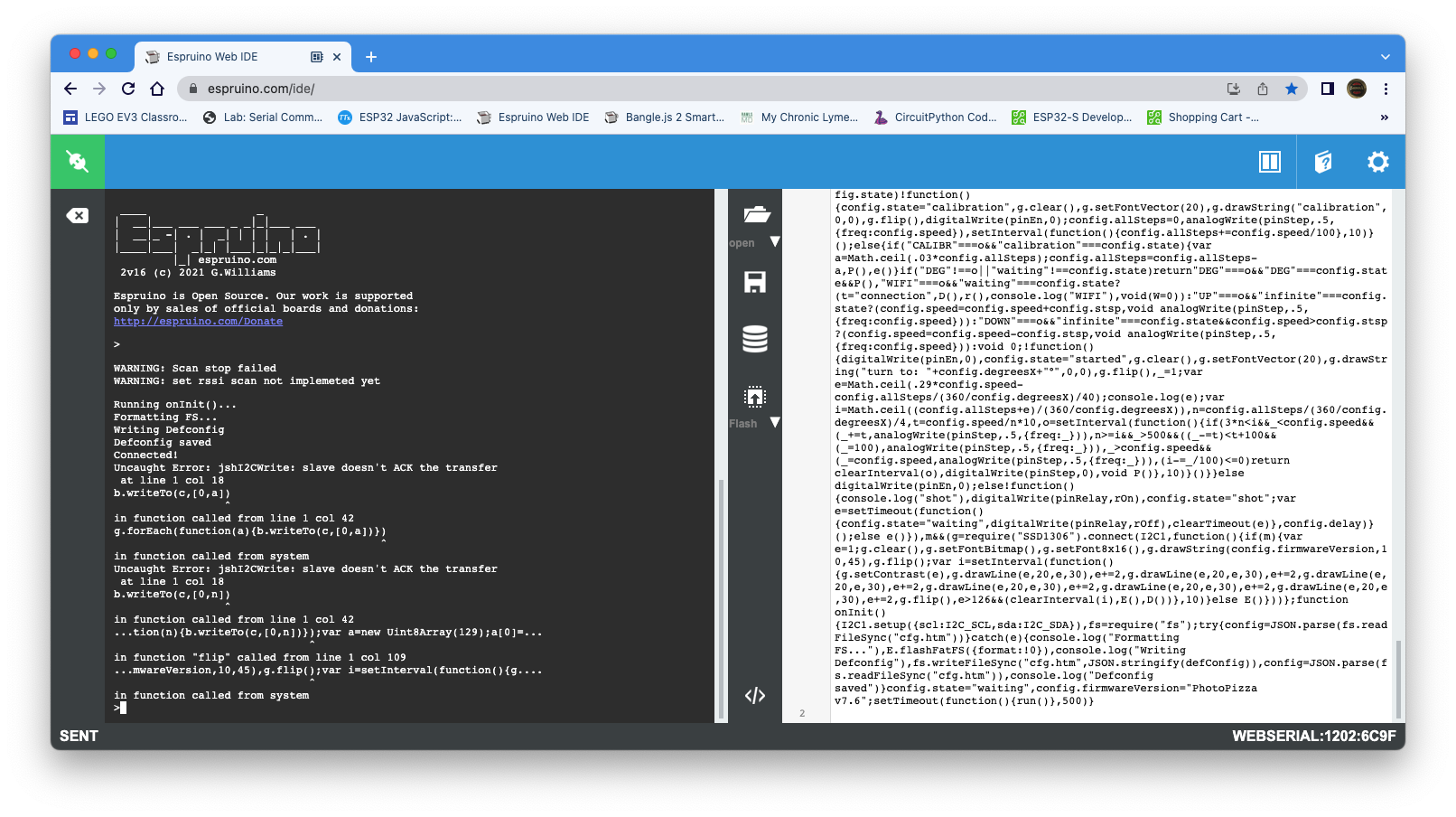Go back with browser back arrow

pos(70,89)
